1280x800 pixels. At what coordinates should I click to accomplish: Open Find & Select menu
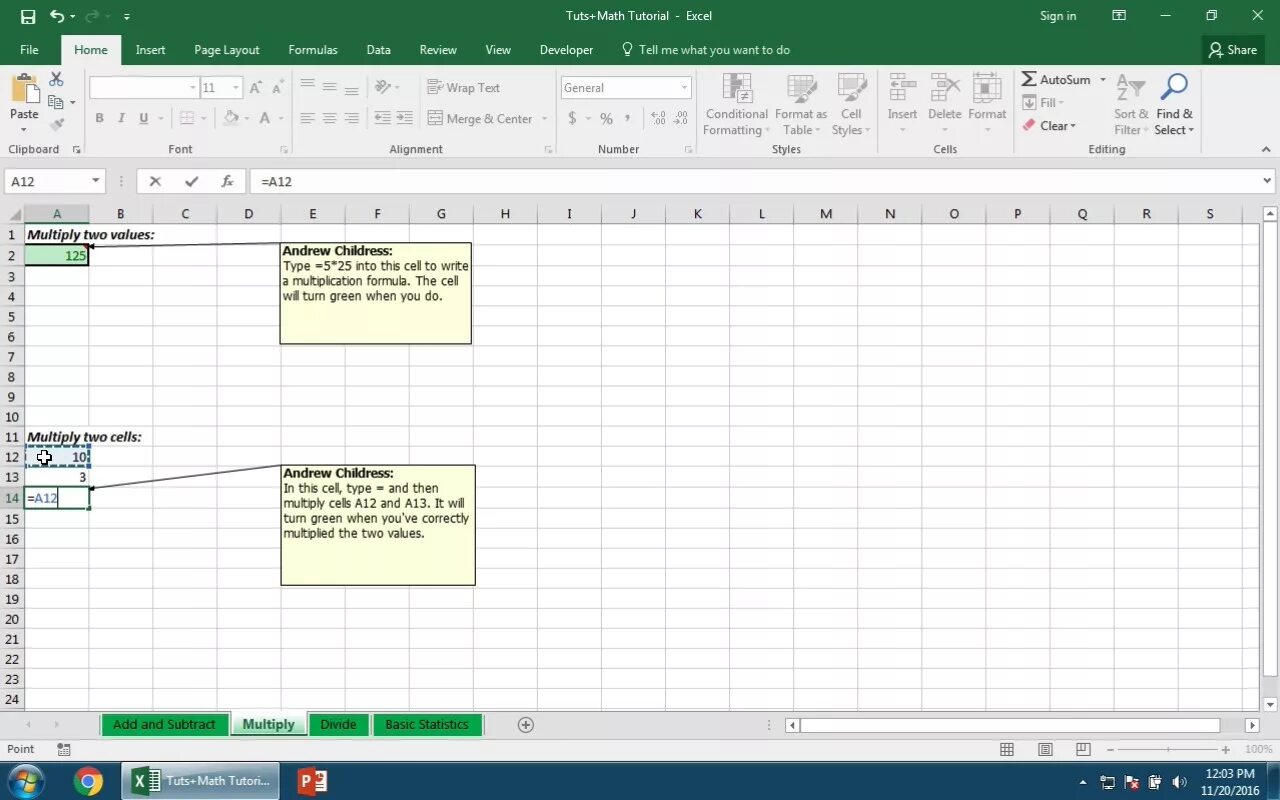1174,105
